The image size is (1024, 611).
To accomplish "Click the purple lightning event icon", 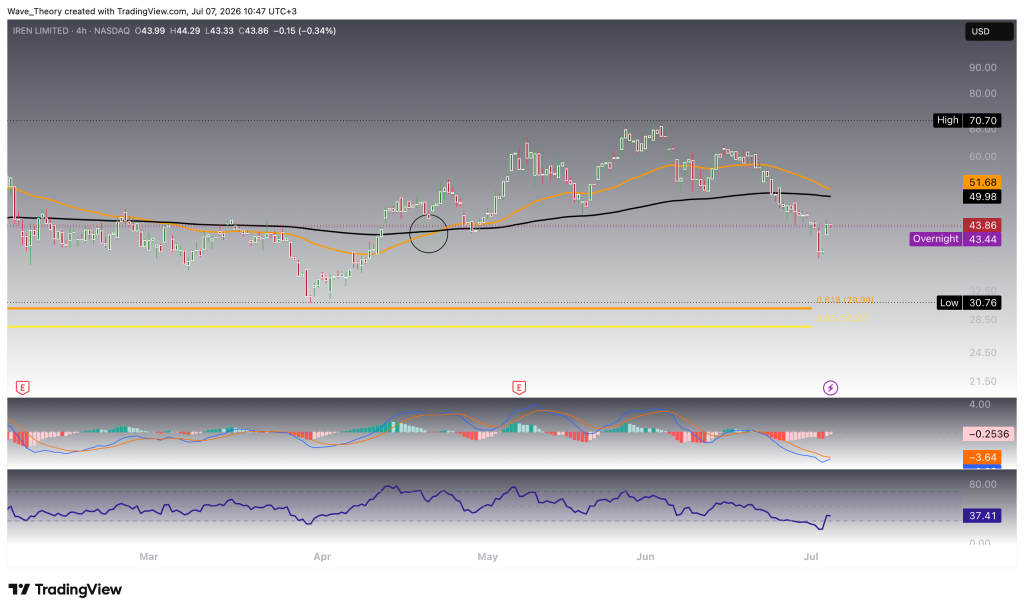I will coord(830,388).
